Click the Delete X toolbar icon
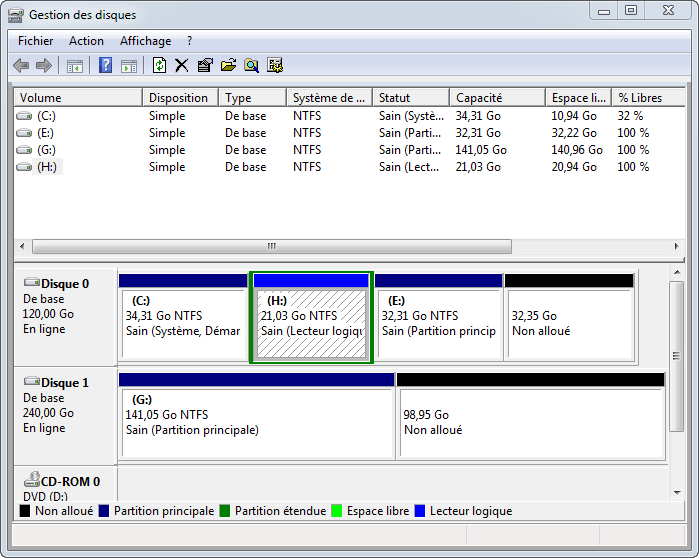699x558 pixels. [181, 66]
